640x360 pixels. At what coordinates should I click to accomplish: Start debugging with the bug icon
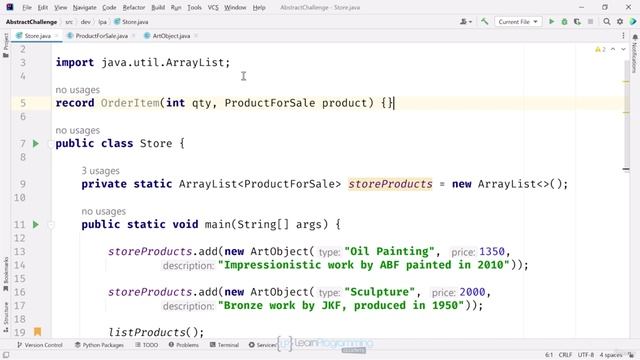pyautogui.click(x=564, y=22)
